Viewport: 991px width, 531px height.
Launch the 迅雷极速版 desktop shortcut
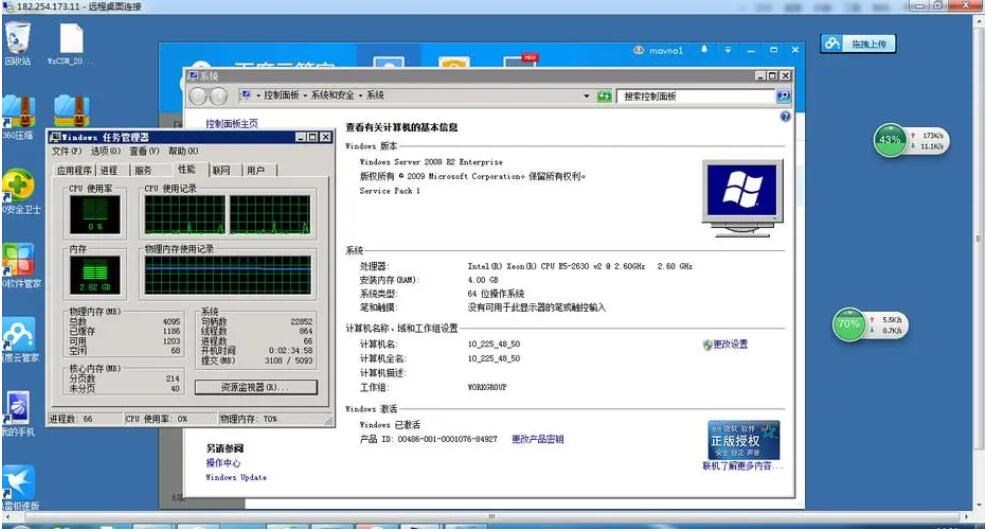[18, 482]
